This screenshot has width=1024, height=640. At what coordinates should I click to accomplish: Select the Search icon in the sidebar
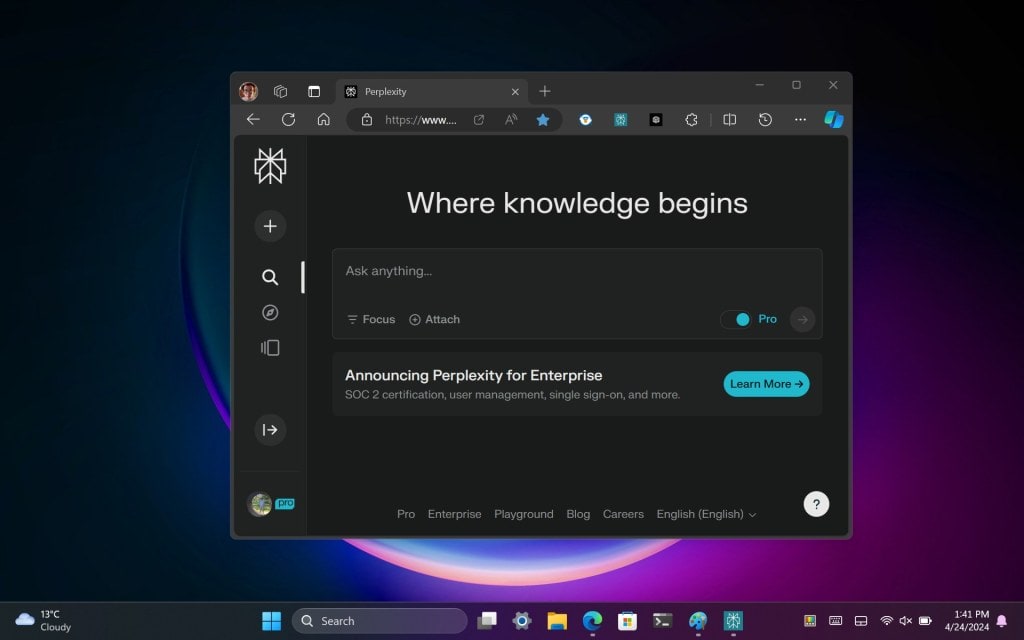pos(270,277)
